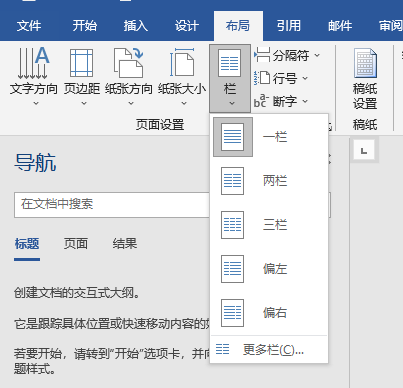This screenshot has height=388, width=403.
Task: Select the 两栏 two-column layout icon
Action: 232,181
